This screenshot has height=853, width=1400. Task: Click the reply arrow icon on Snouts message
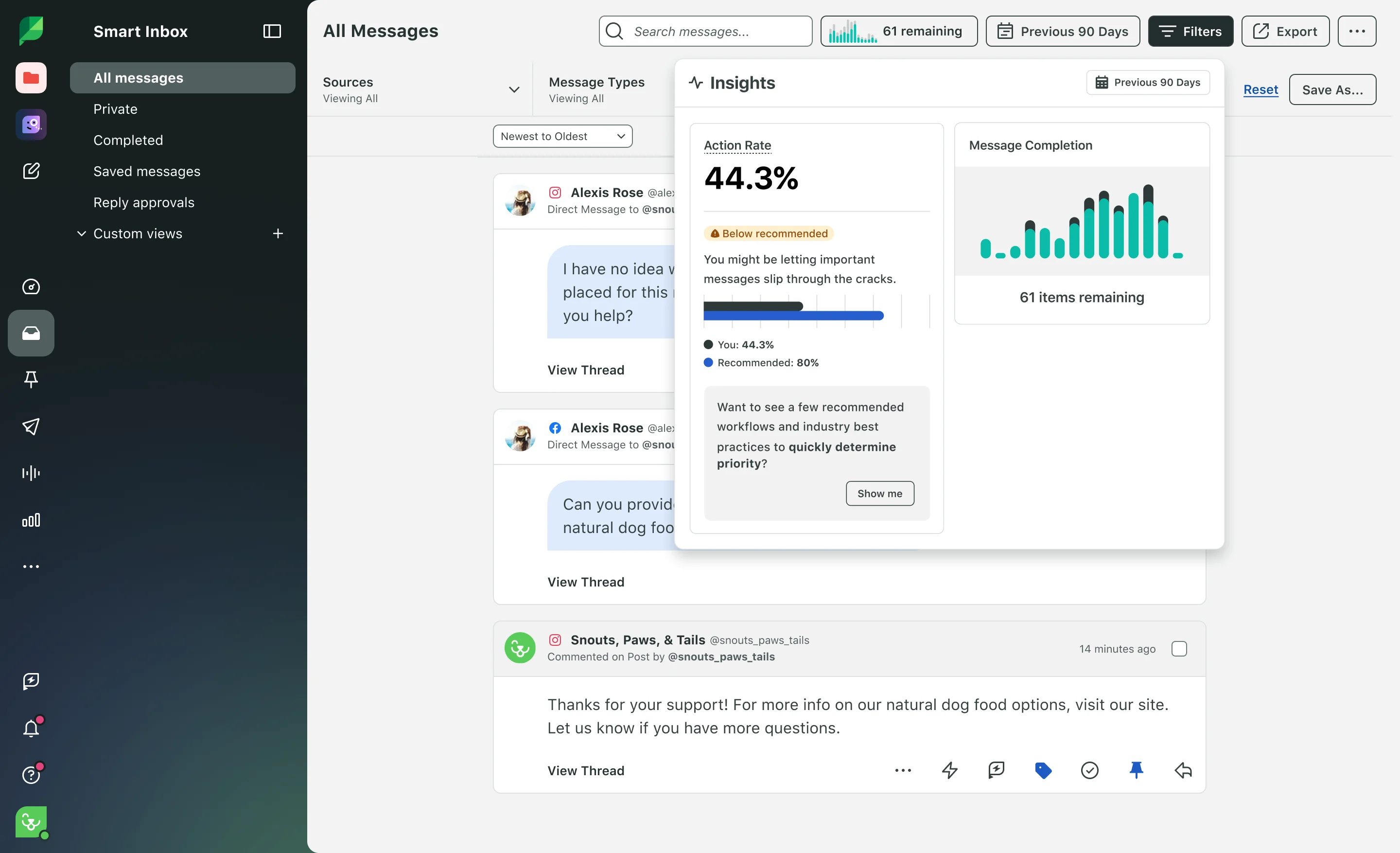tap(1183, 771)
